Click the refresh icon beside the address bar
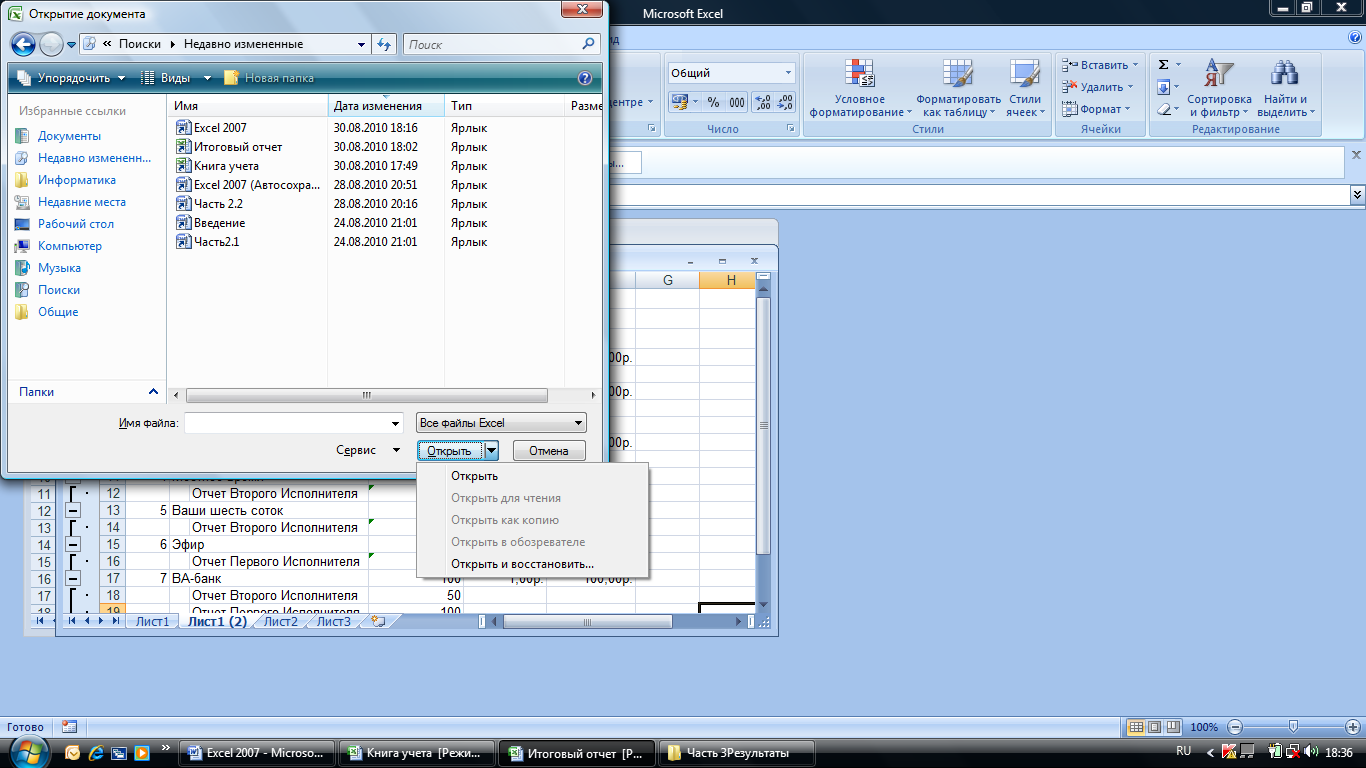The image size is (1366, 768). click(384, 44)
